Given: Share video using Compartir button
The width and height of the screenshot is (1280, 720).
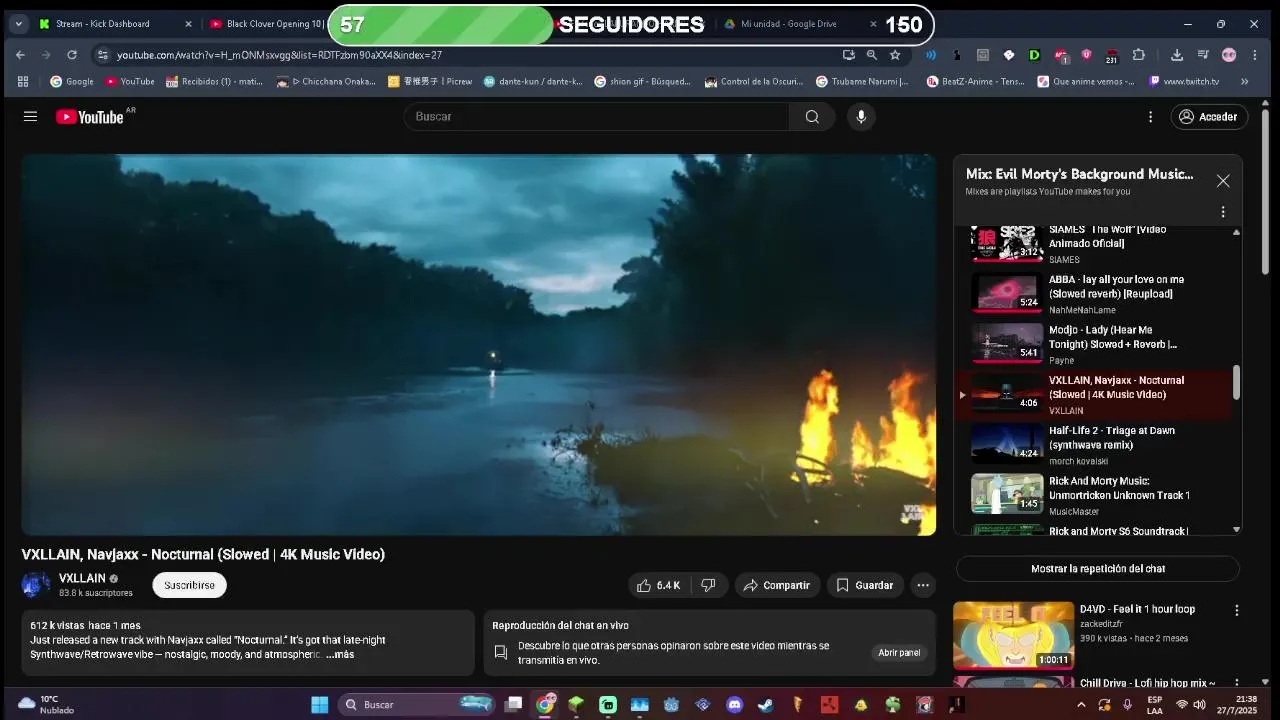Looking at the screenshot, I should point(777,585).
